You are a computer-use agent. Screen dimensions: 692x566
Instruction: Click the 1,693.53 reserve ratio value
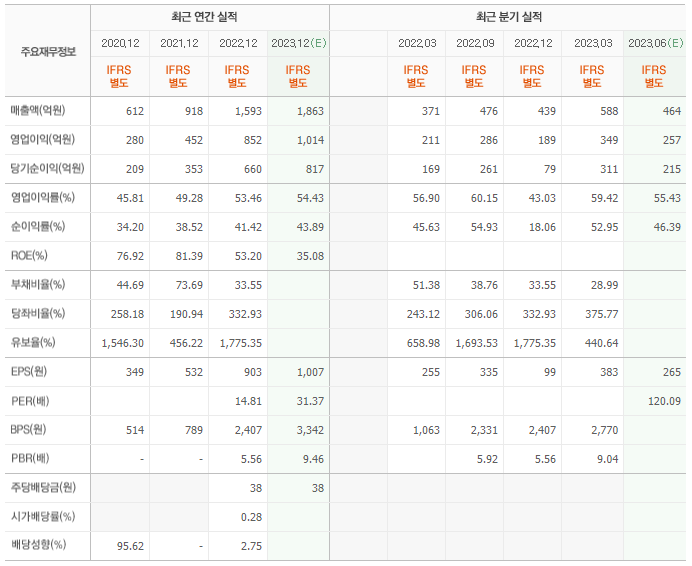click(x=477, y=343)
